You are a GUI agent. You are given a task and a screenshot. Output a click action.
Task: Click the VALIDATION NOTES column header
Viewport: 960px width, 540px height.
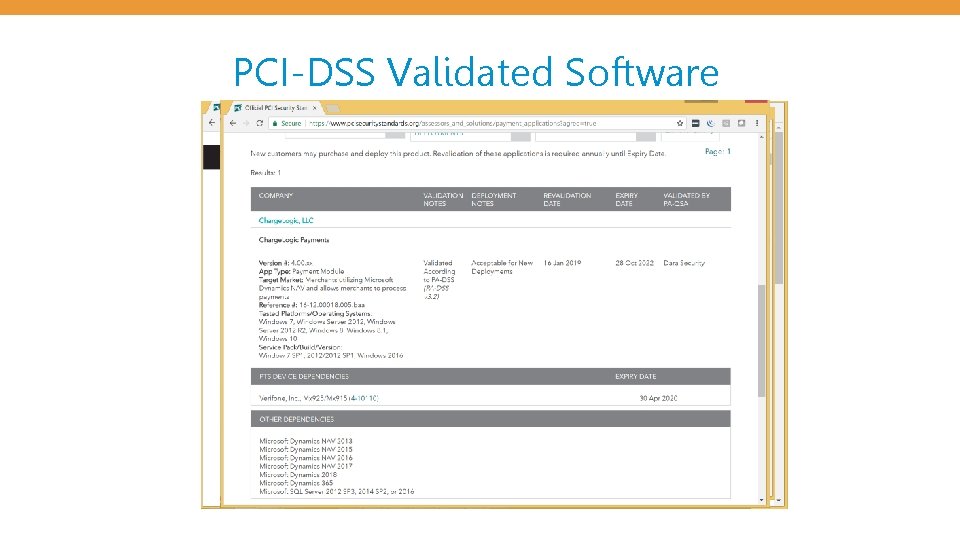[x=443, y=199]
